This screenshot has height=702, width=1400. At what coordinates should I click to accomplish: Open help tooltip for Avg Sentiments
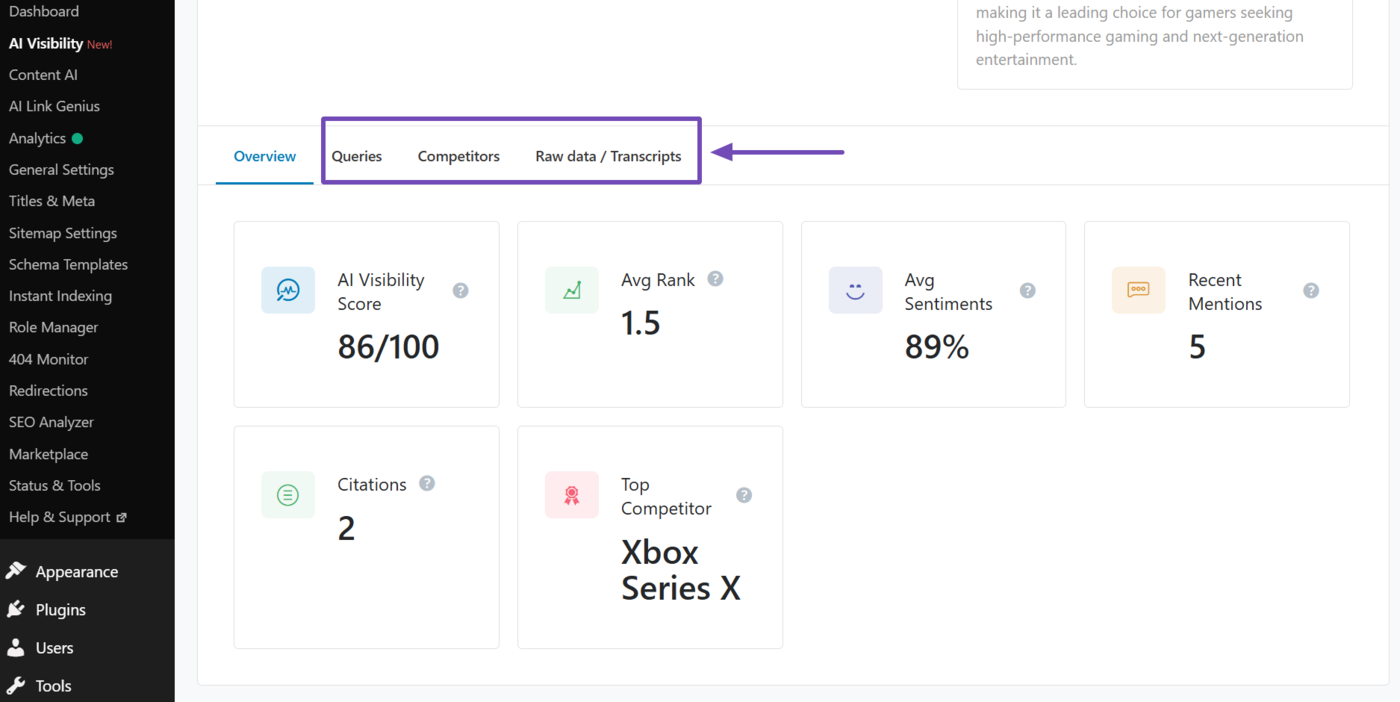click(x=1027, y=291)
